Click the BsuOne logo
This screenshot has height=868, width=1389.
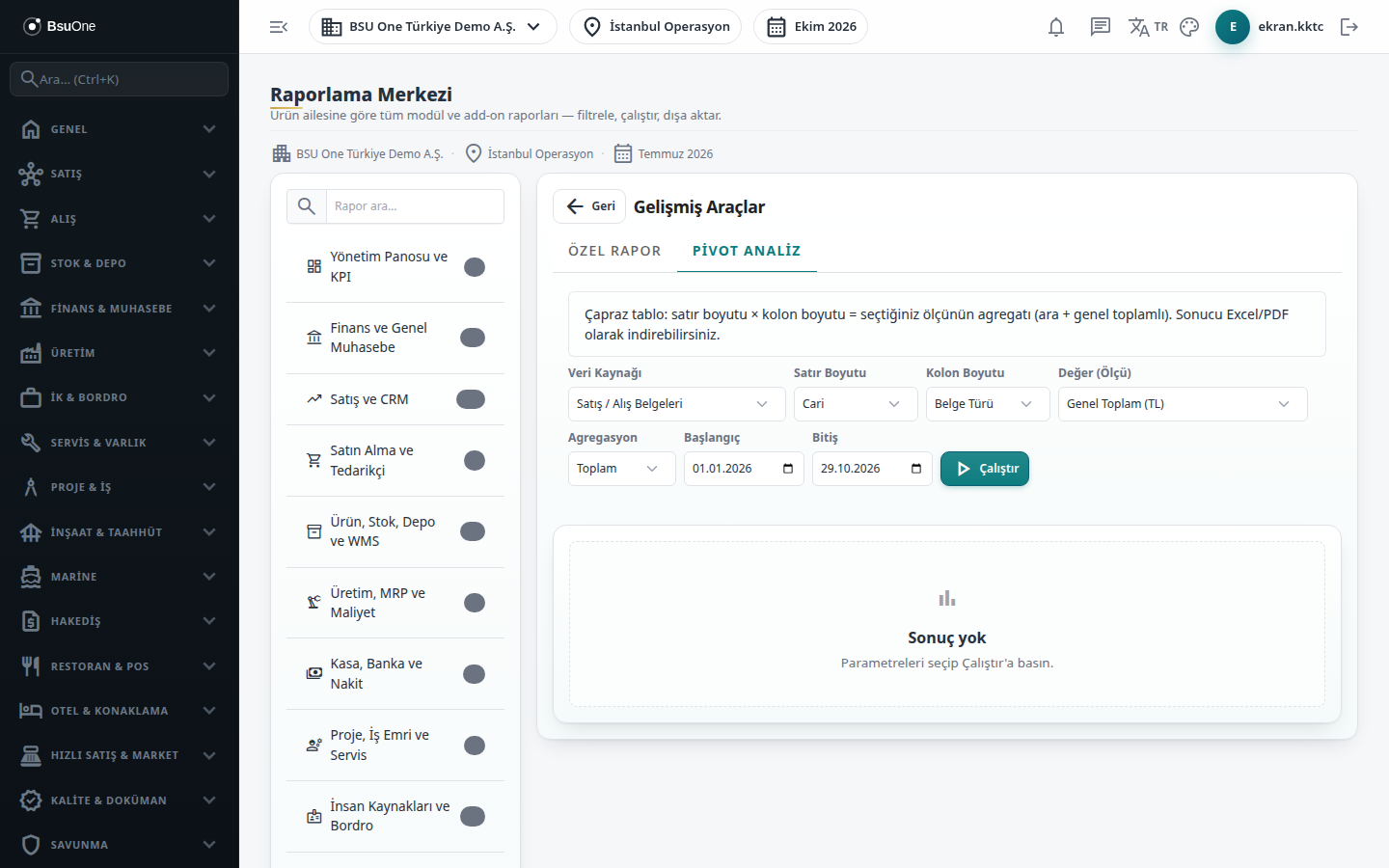[60, 26]
